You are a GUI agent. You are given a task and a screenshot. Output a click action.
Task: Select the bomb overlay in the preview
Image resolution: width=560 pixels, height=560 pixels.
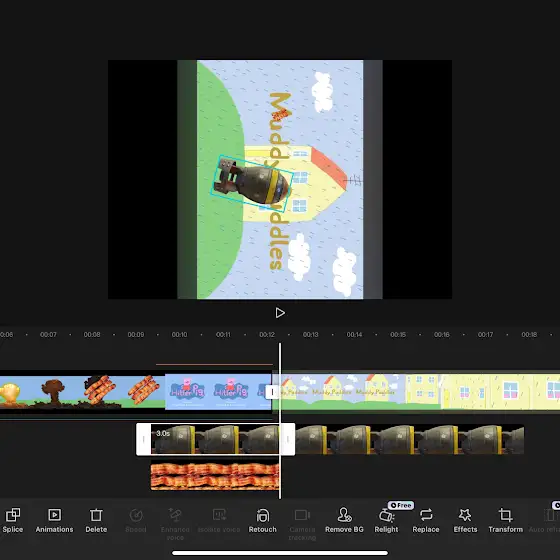pos(252,184)
